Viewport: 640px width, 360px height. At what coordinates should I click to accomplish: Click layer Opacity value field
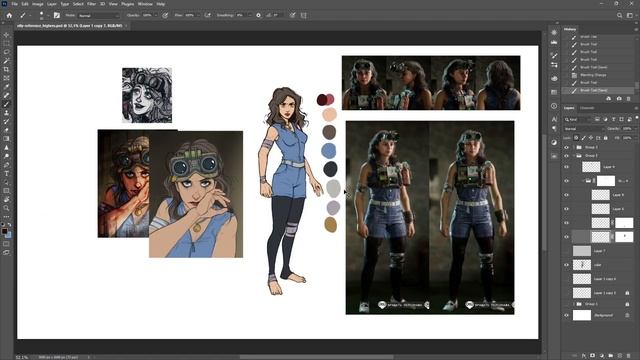pos(627,129)
